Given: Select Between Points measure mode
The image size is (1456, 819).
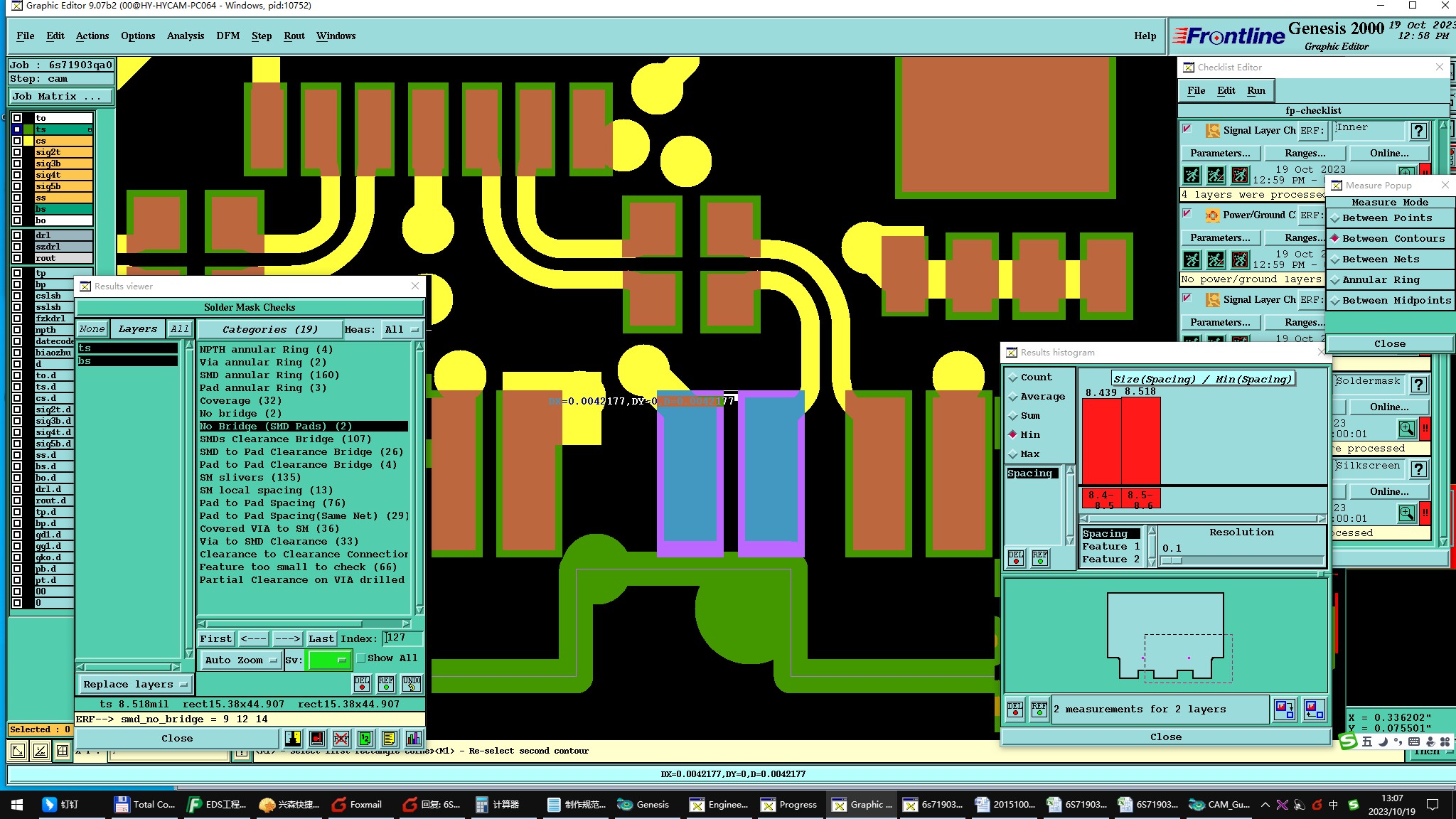Looking at the screenshot, I should pyautogui.click(x=1387, y=218).
